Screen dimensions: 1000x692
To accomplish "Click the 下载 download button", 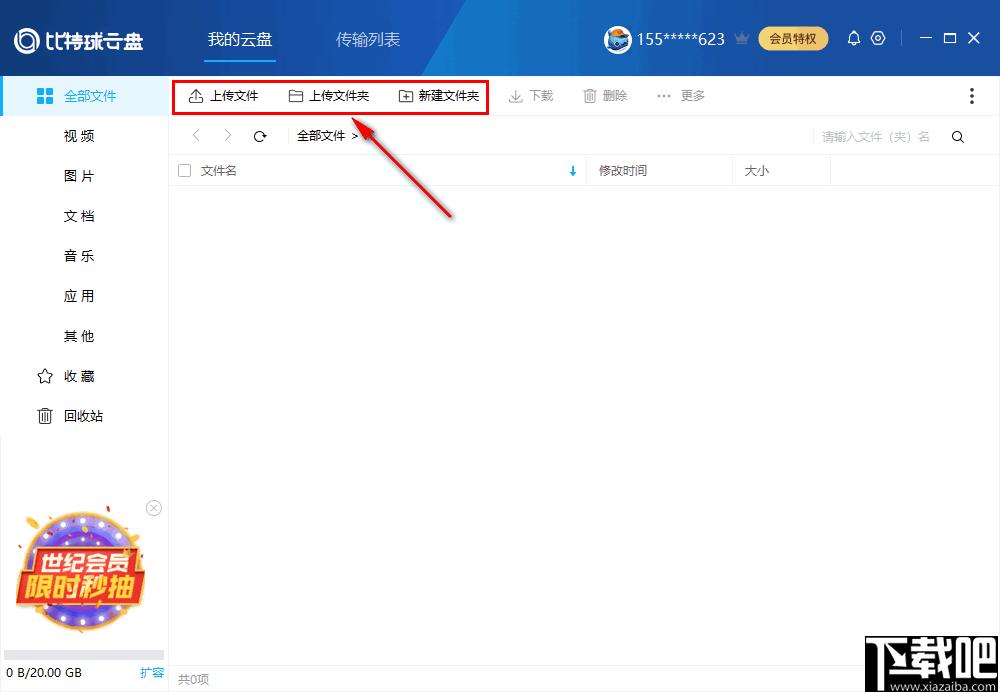I will pyautogui.click(x=531, y=96).
